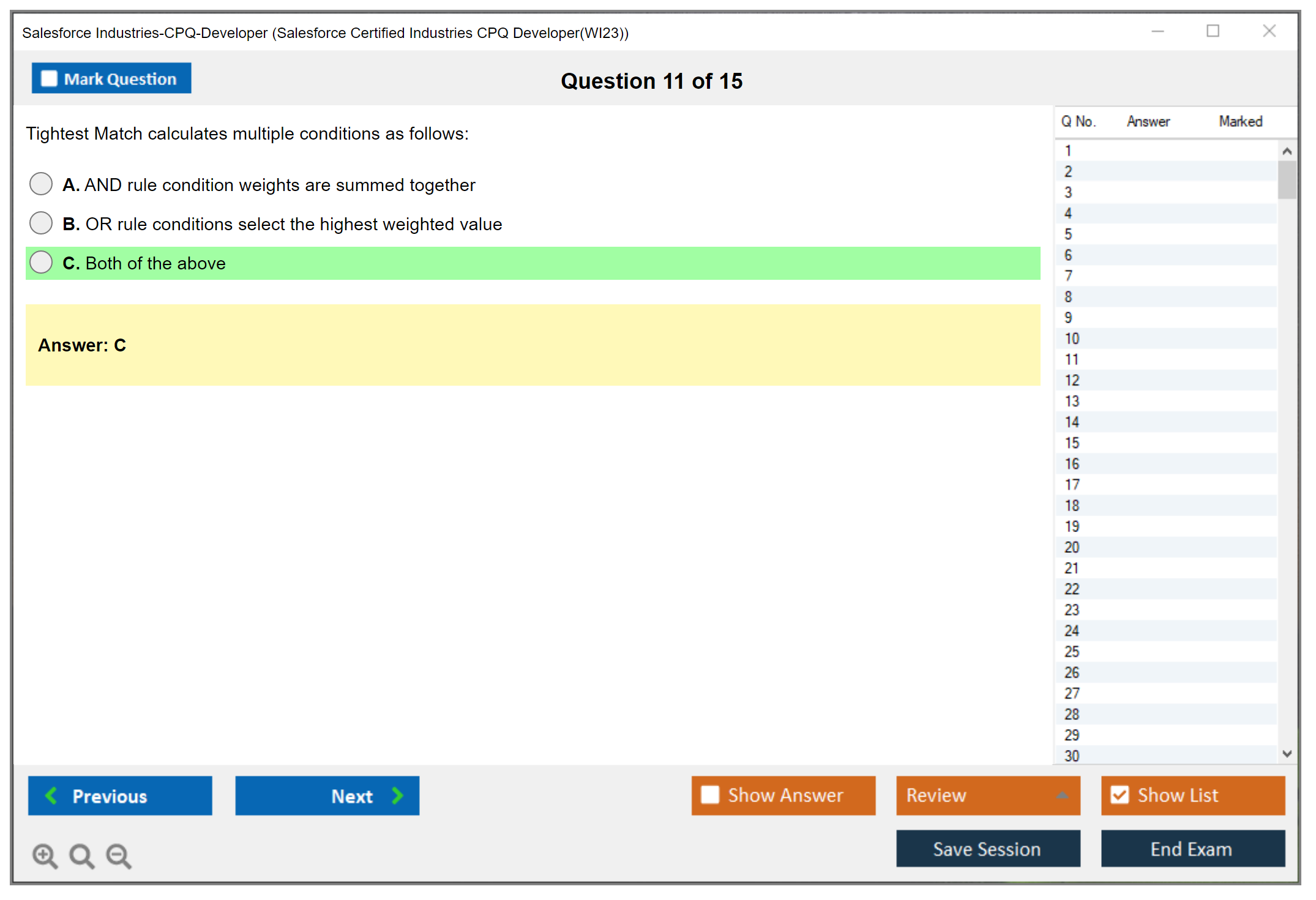The height and width of the screenshot is (900, 1316).
Task: Click the reset zoom magnifier icon
Action: tap(81, 855)
